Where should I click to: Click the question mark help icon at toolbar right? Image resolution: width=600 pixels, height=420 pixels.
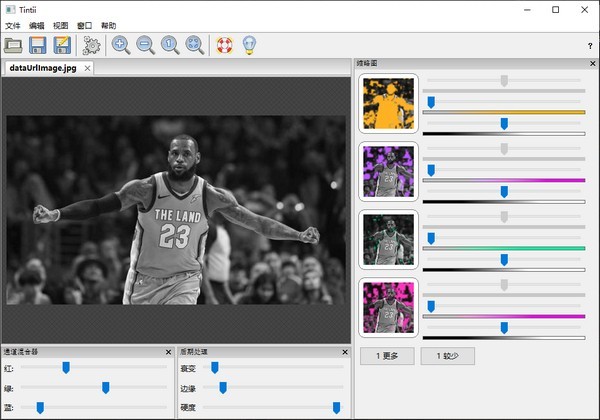point(590,46)
